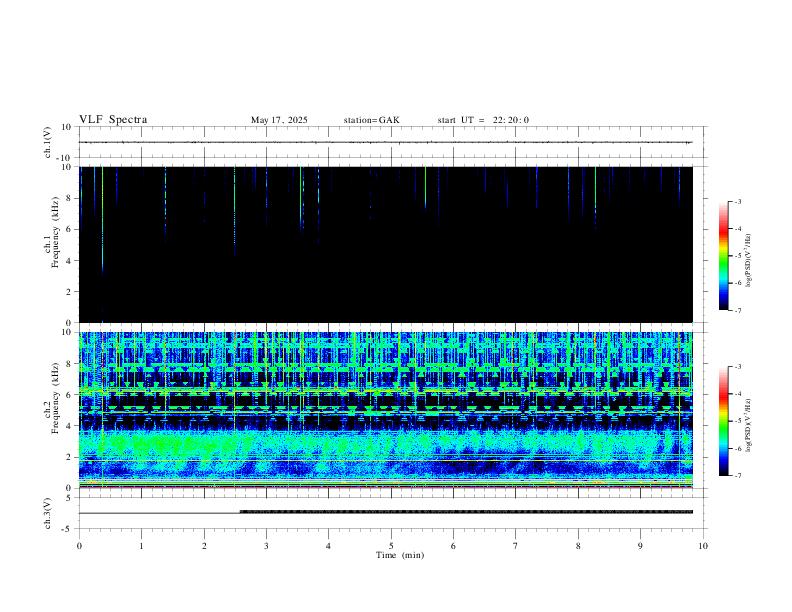
Task: Click the "-7" tick on ch.2 colorbar
Action: 737,476
